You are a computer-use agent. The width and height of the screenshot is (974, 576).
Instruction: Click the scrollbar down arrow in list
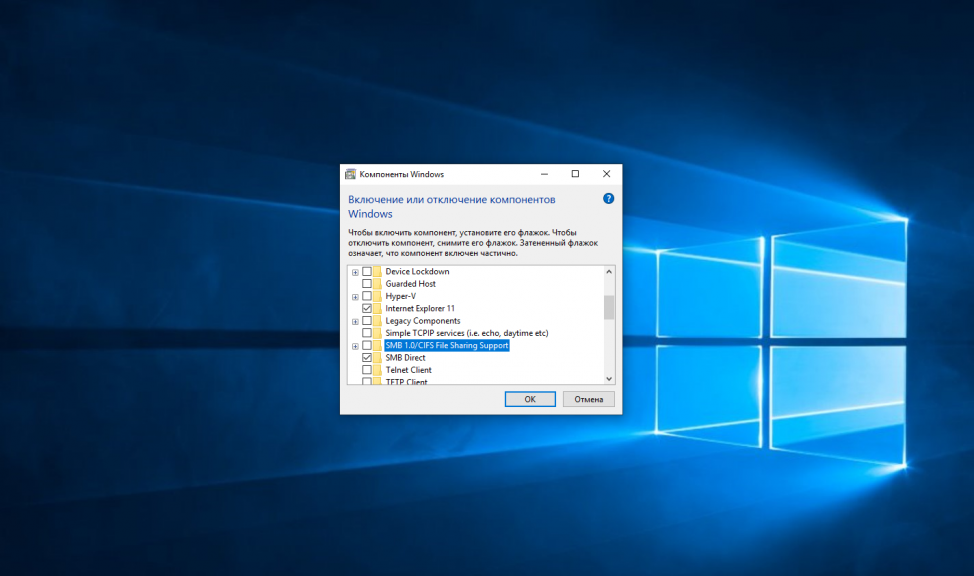click(x=609, y=378)
